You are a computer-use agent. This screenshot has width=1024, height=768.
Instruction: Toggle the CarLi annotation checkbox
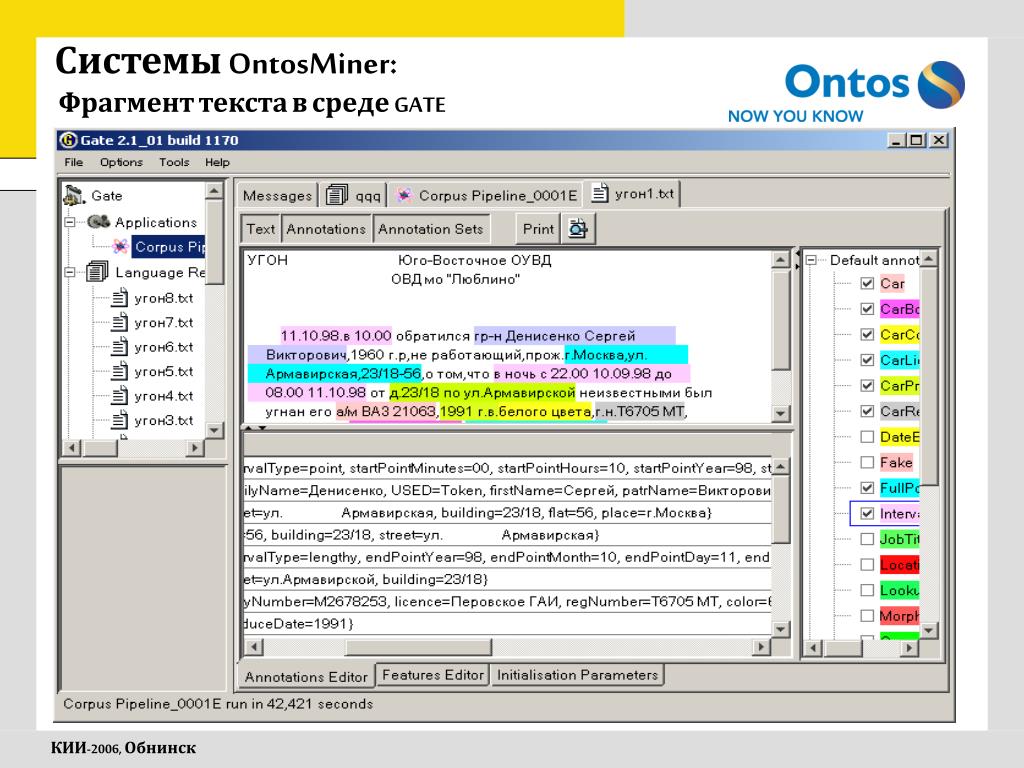(x=867, y=360)
